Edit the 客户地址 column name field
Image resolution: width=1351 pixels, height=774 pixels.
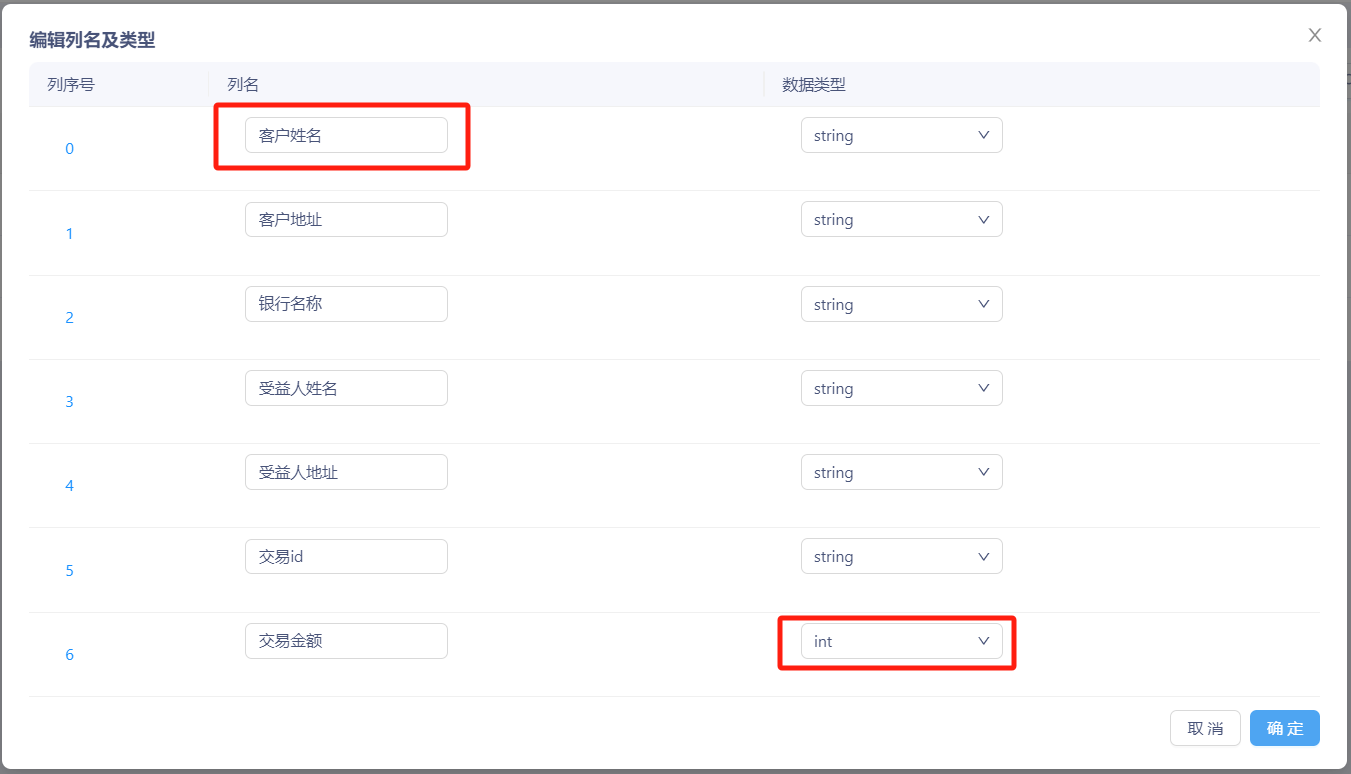point(346,220)
